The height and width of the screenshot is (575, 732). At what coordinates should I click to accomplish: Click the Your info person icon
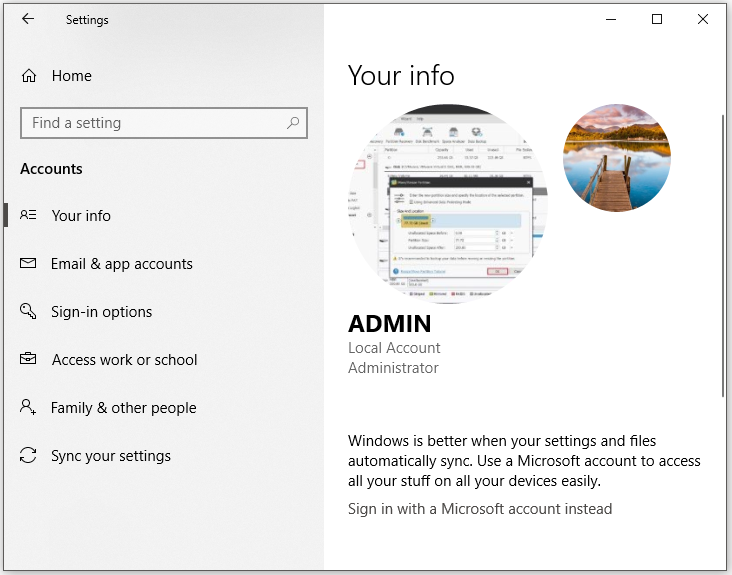(x=28, y=215)
